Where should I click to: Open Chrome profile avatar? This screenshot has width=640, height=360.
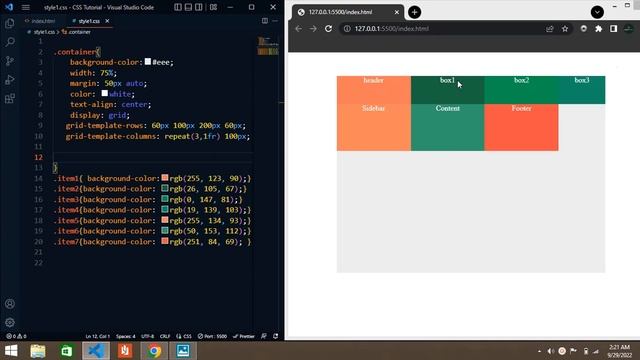[x=629, y=29]
